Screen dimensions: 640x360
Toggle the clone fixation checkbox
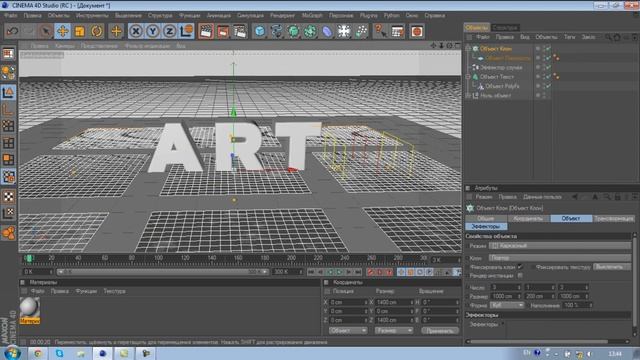click(520, 267)
